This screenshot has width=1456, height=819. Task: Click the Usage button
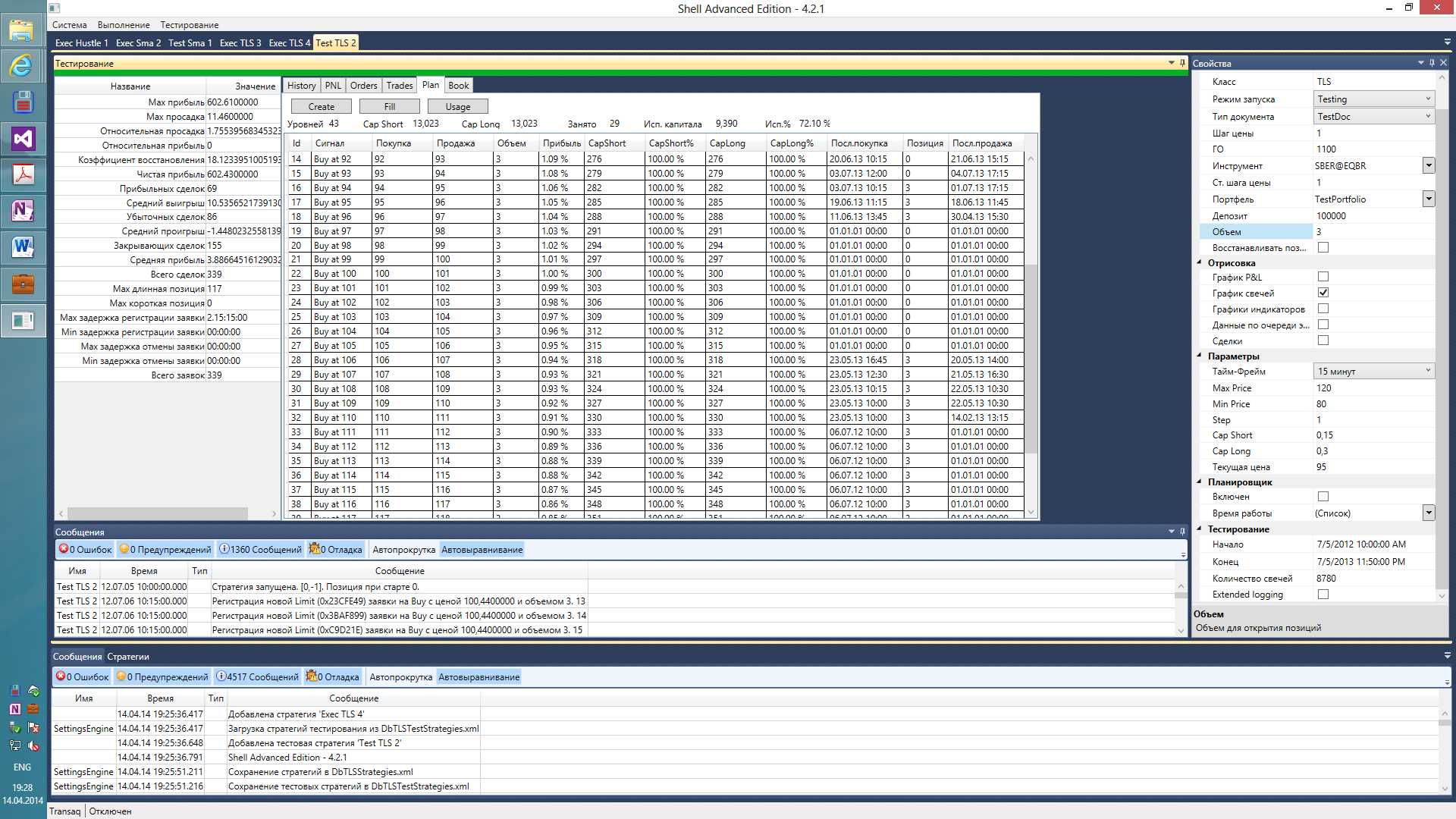(x=458, y=107)
